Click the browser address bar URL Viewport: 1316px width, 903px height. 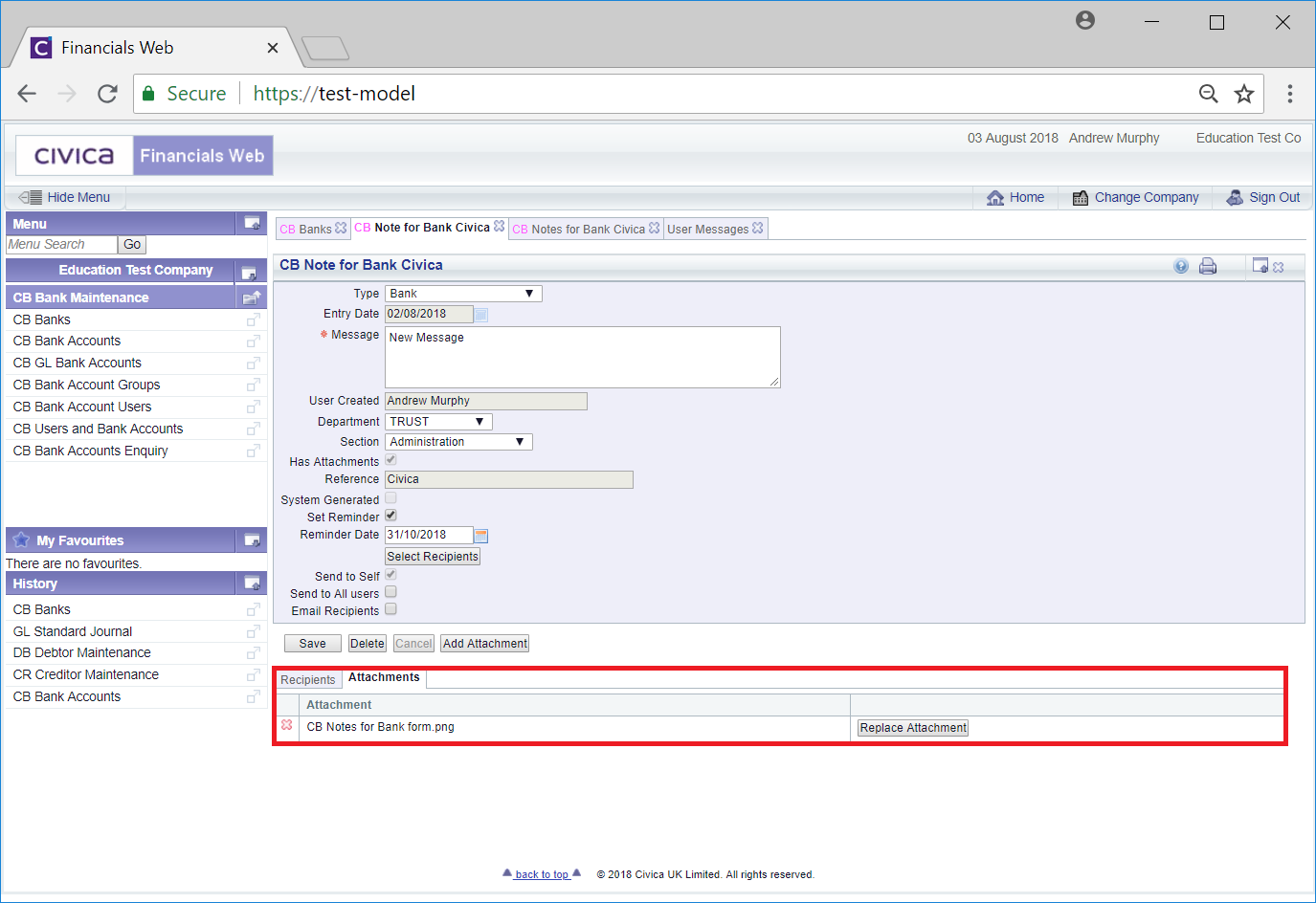pyautogui.click(x=334, y=94)
